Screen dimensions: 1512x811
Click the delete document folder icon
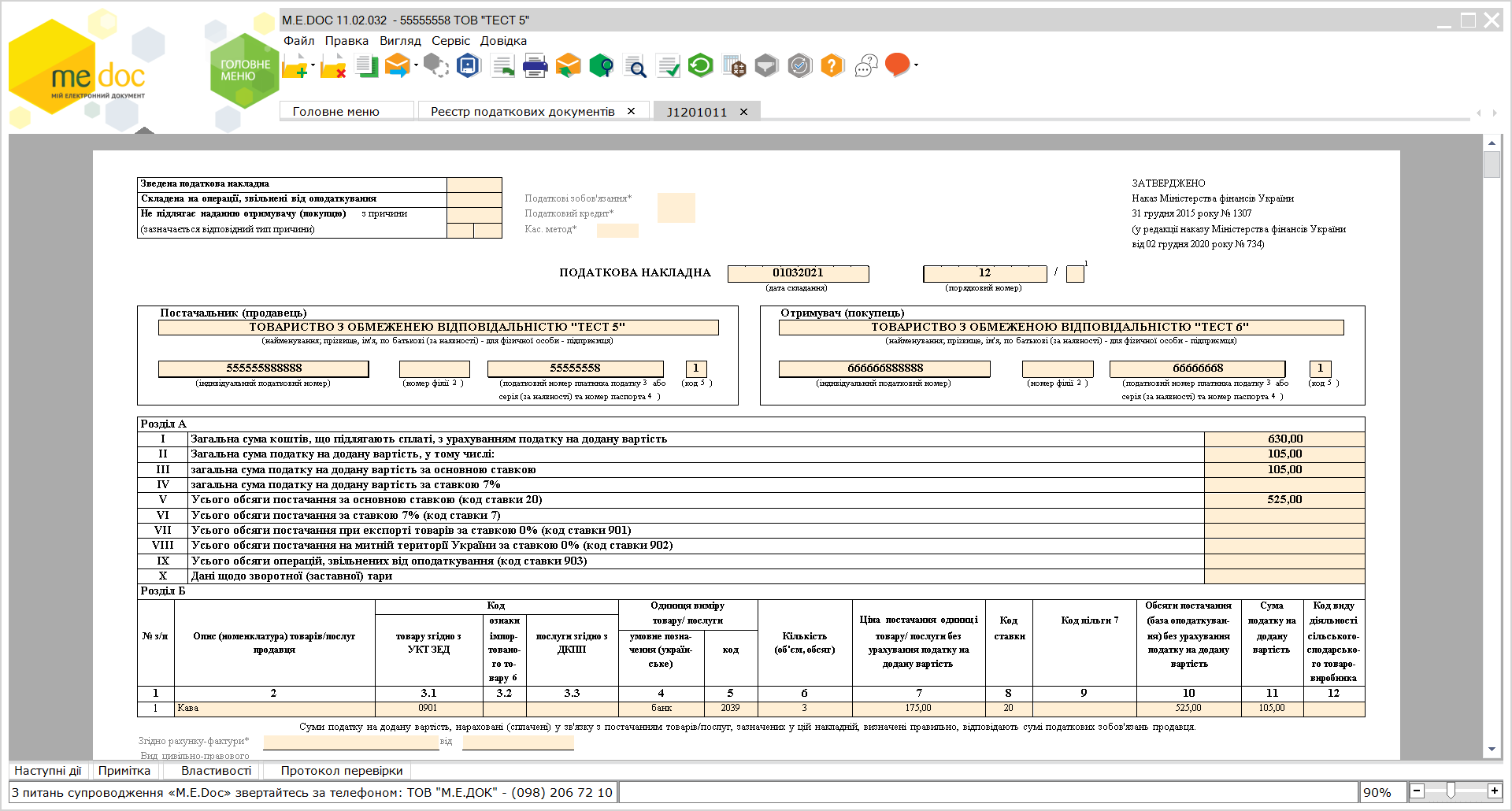coord(333,66)
